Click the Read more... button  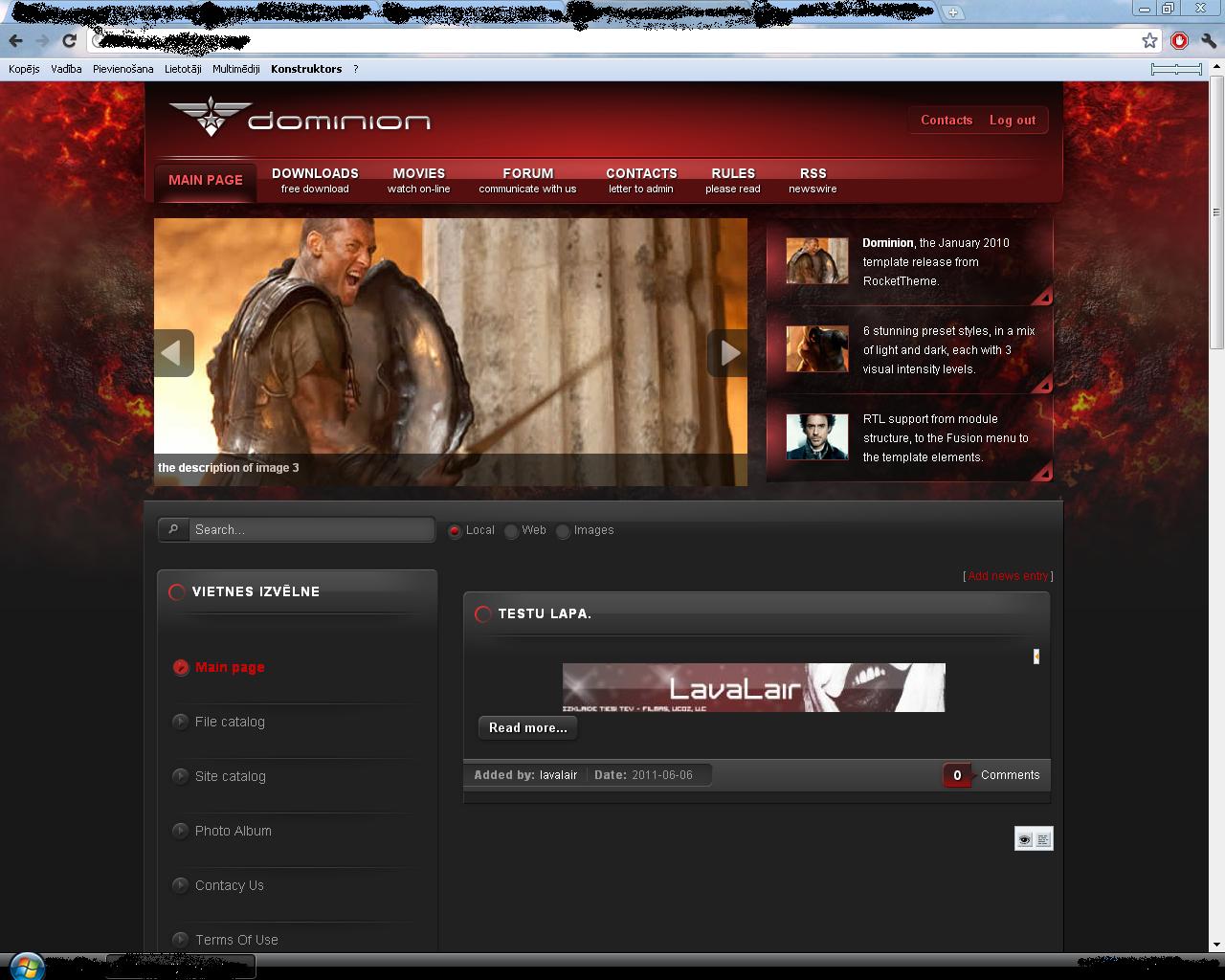click(527, 728)
